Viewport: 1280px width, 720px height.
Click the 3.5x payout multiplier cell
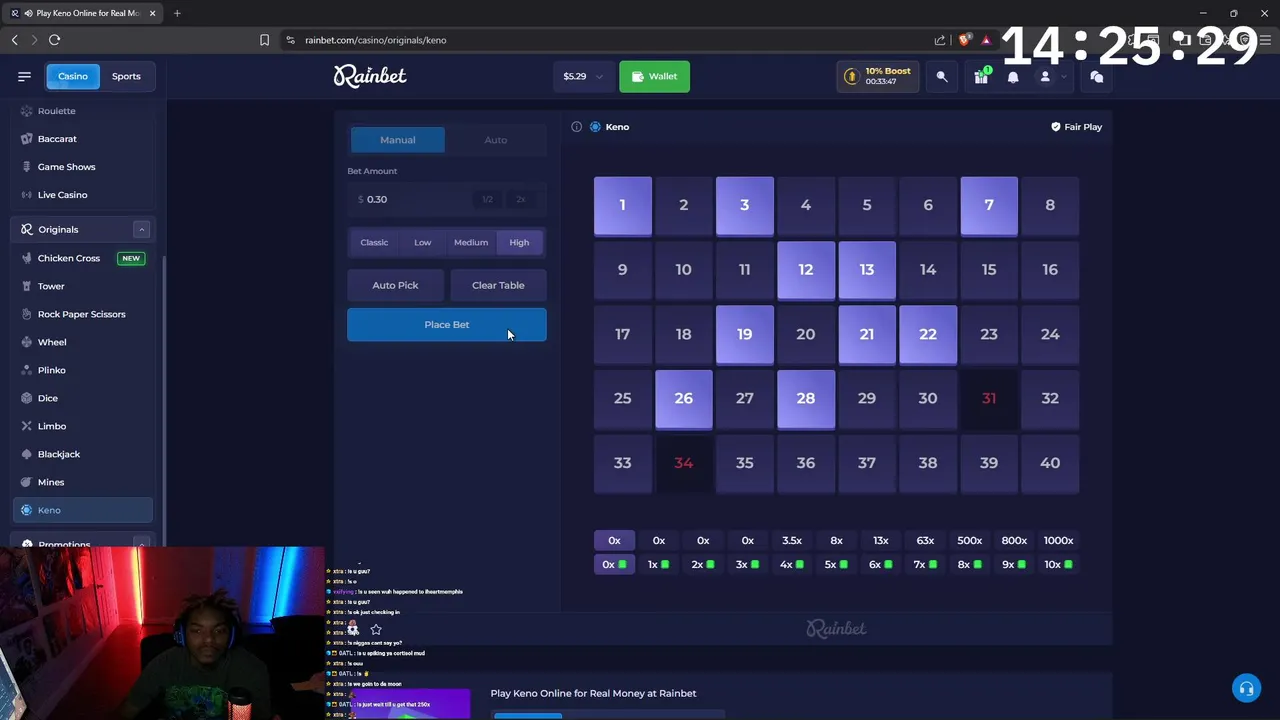click(x=792, y=540)
